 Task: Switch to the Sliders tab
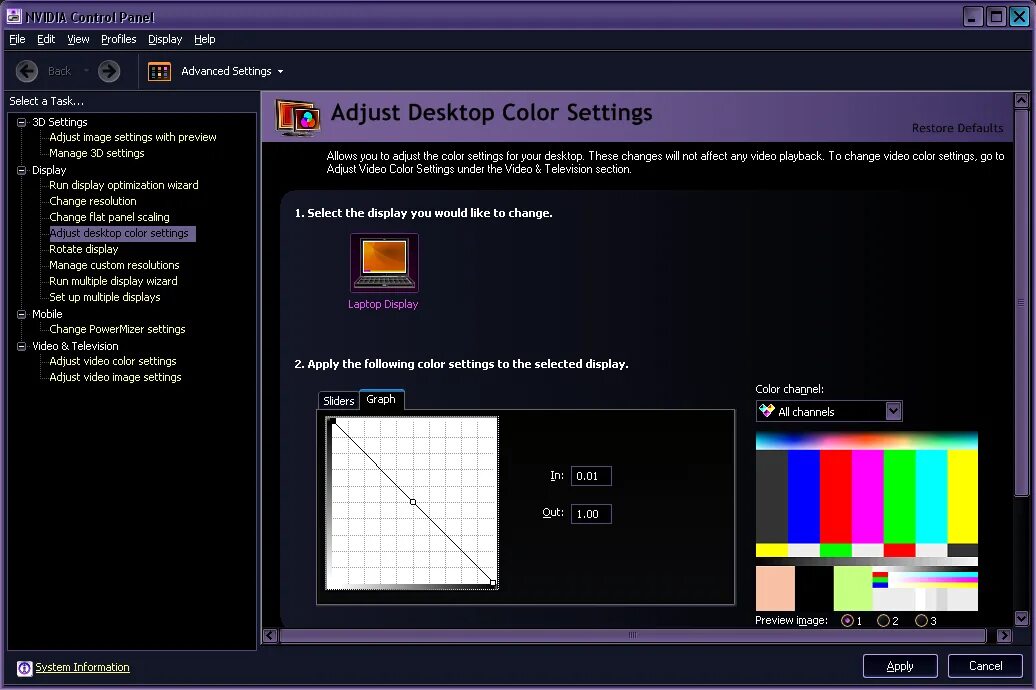coord(338,401)
